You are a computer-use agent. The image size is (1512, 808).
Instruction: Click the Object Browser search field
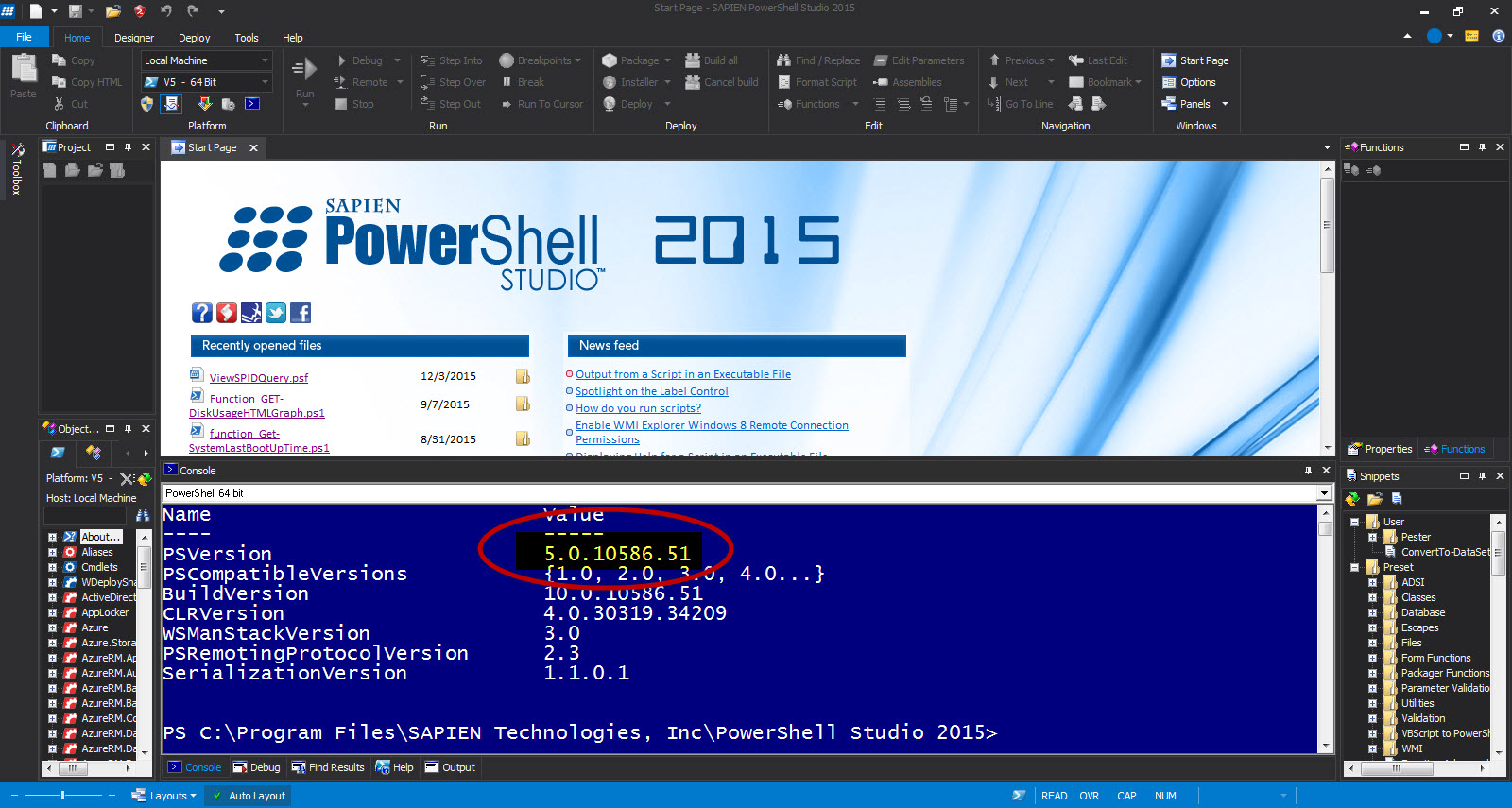85,515
